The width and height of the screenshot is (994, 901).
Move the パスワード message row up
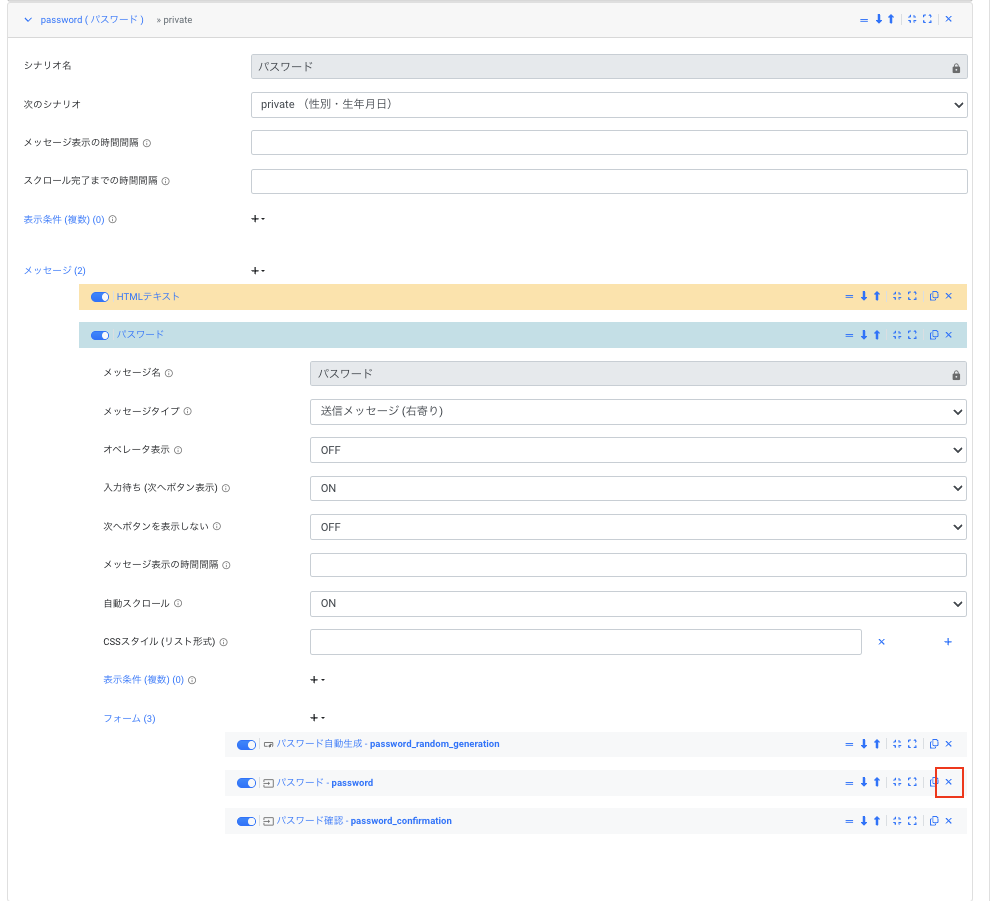point(877,335)
